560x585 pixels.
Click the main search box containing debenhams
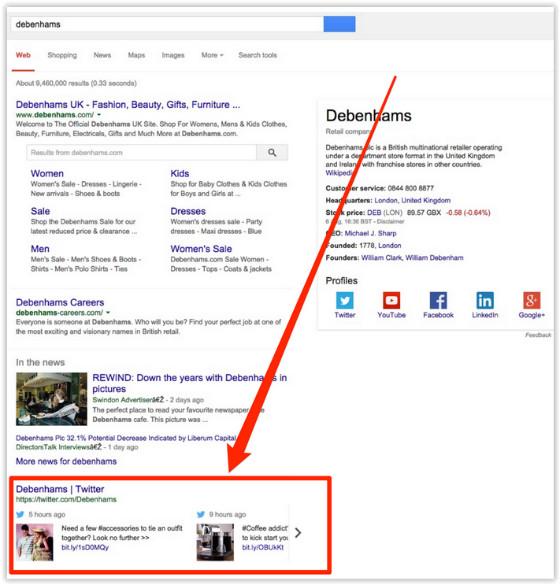tap(167, 24)
